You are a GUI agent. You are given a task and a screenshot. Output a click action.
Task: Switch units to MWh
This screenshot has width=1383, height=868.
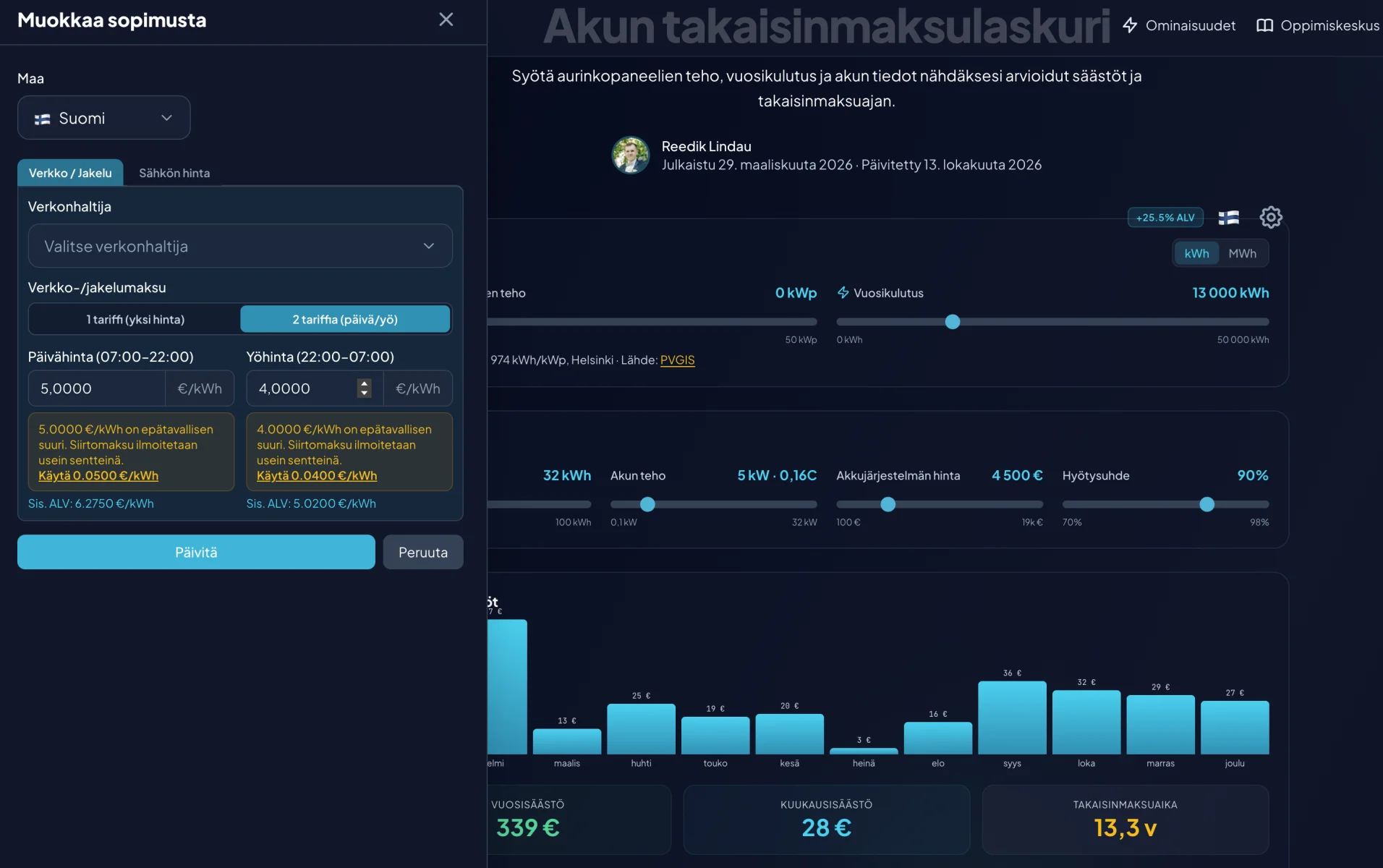point(1242,253)
